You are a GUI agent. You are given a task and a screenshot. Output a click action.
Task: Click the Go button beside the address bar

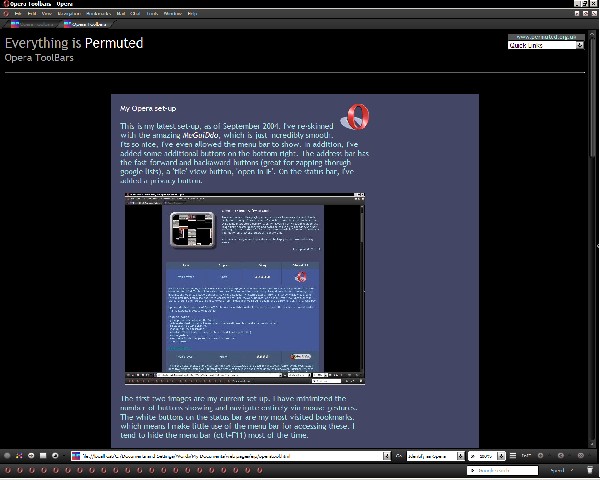[x=399, y=456]
